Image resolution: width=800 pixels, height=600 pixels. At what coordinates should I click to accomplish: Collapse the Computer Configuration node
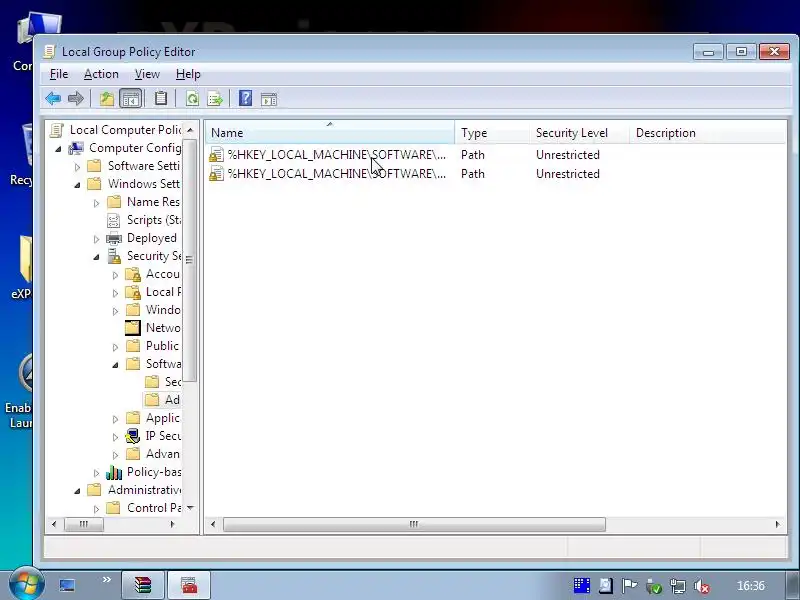[x=58, y=148]
